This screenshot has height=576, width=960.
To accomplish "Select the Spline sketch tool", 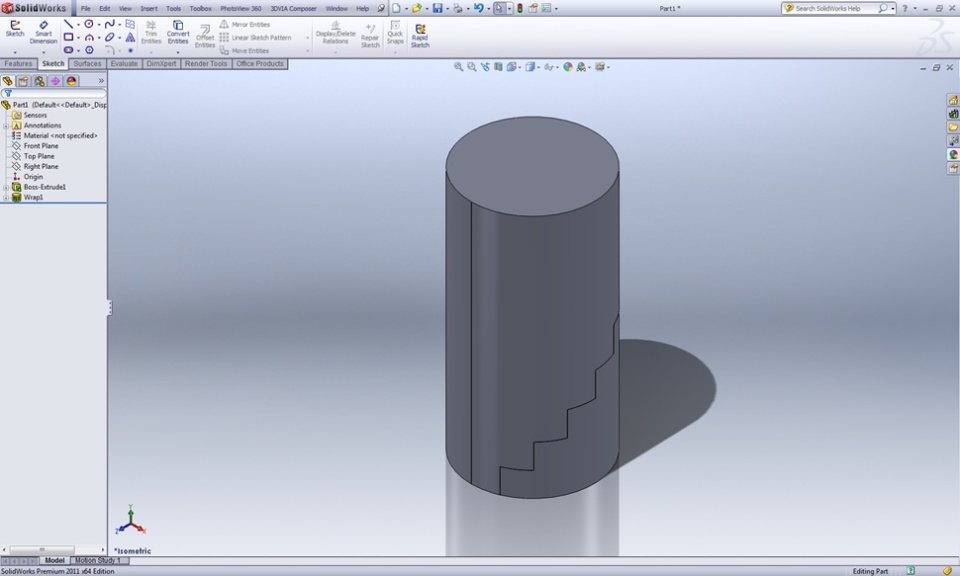I will pyautogui.click(x=110, y=24).
